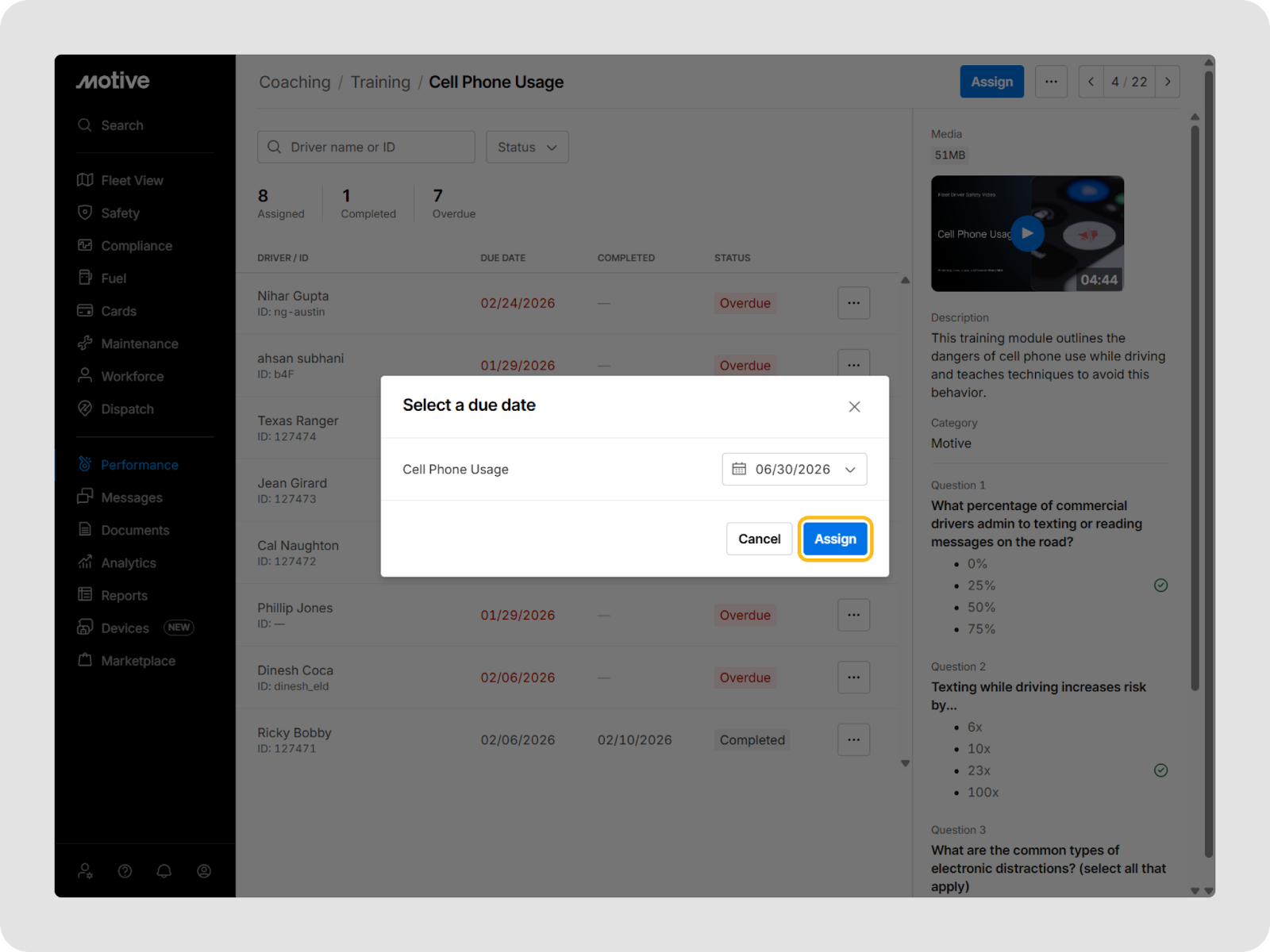The height and width of the screenshot is (952, 1270).
Task: Open account profile icon
Action: (x=204, y=871)
